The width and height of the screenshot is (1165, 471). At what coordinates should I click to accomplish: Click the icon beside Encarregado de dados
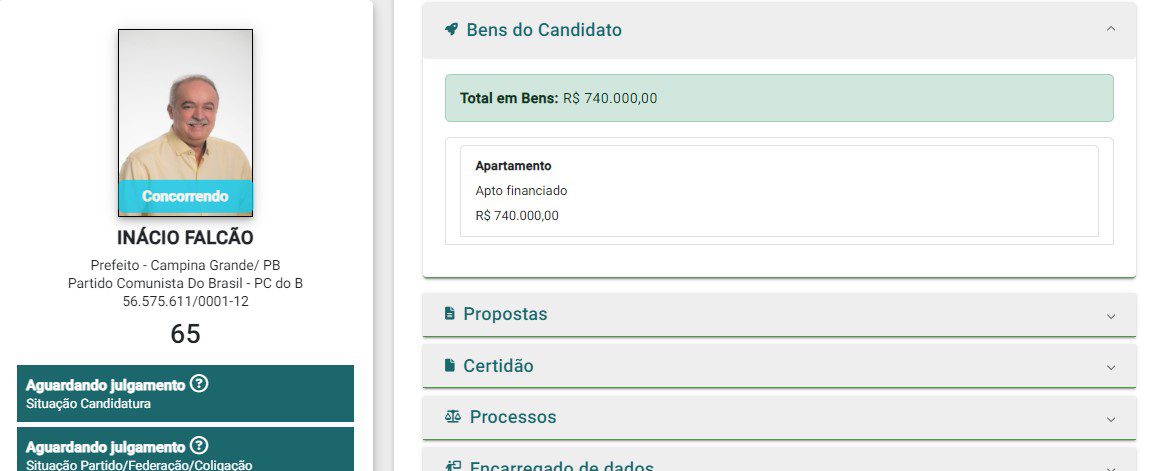pos(452,466)
